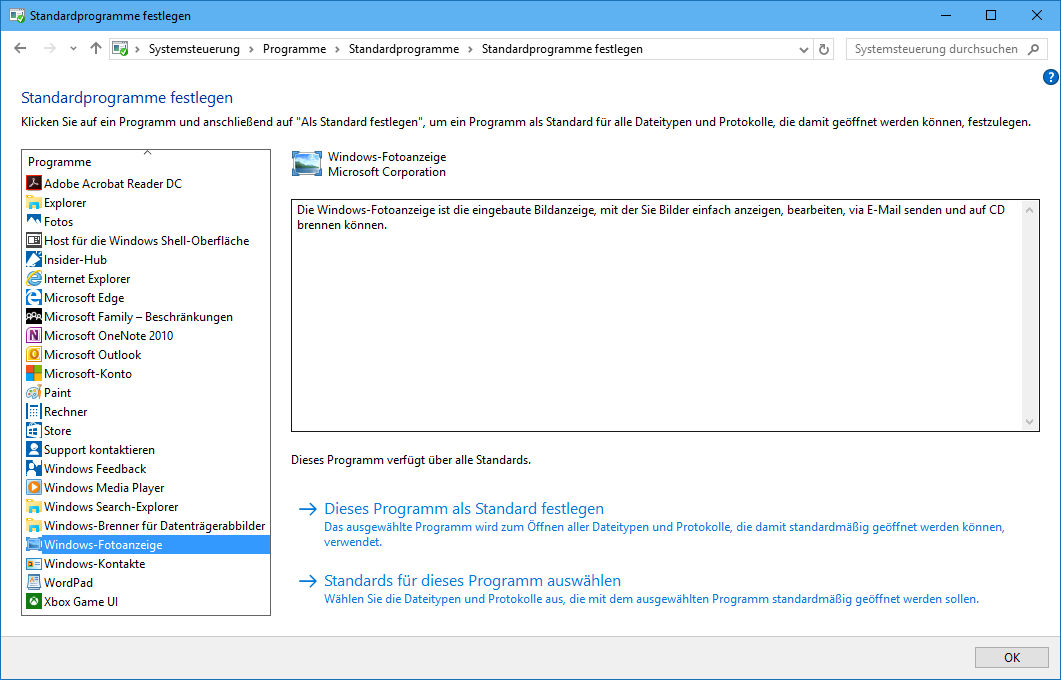Click the Windows Feedback icon
The width and height of the screenshot is (1061, 680).
tap(34, 468)
